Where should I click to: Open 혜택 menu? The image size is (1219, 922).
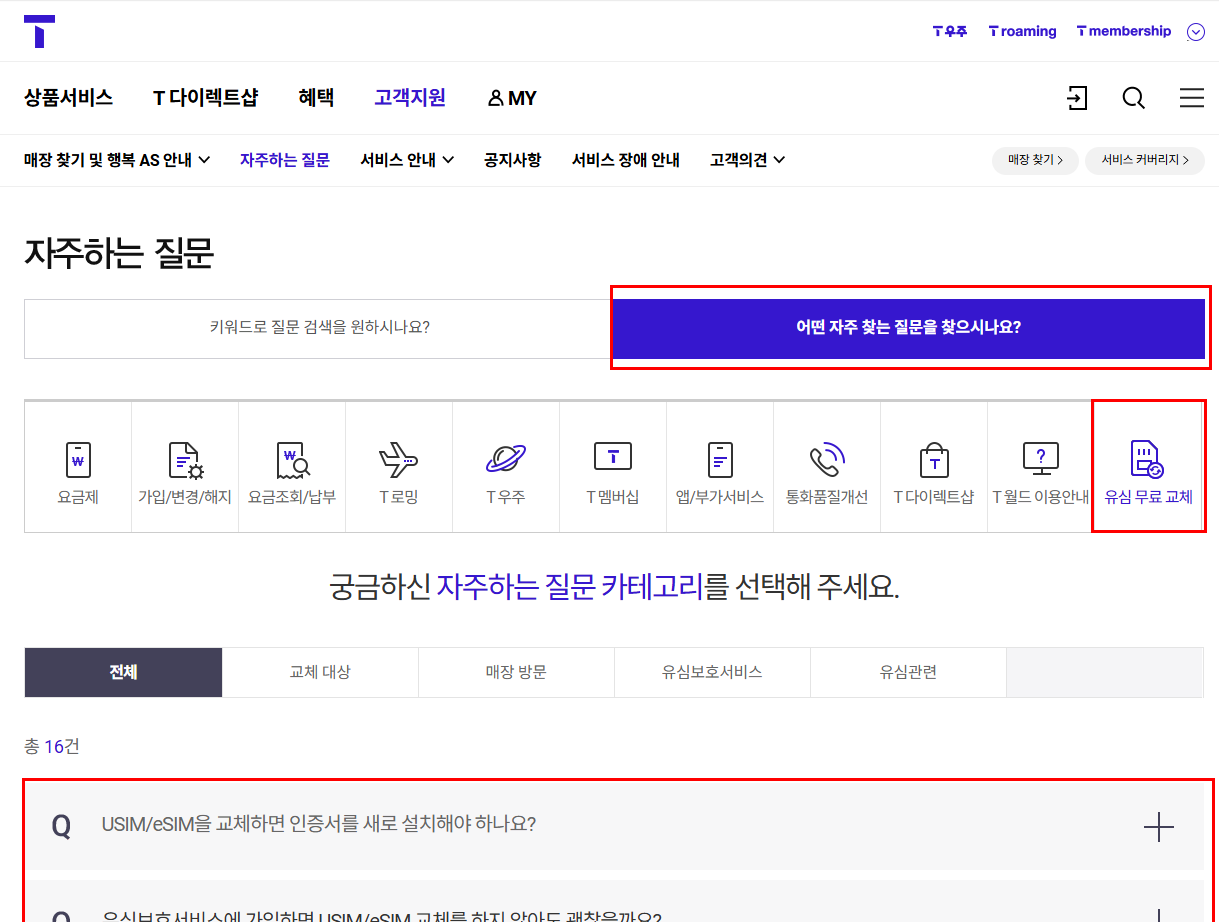point(316,98)
